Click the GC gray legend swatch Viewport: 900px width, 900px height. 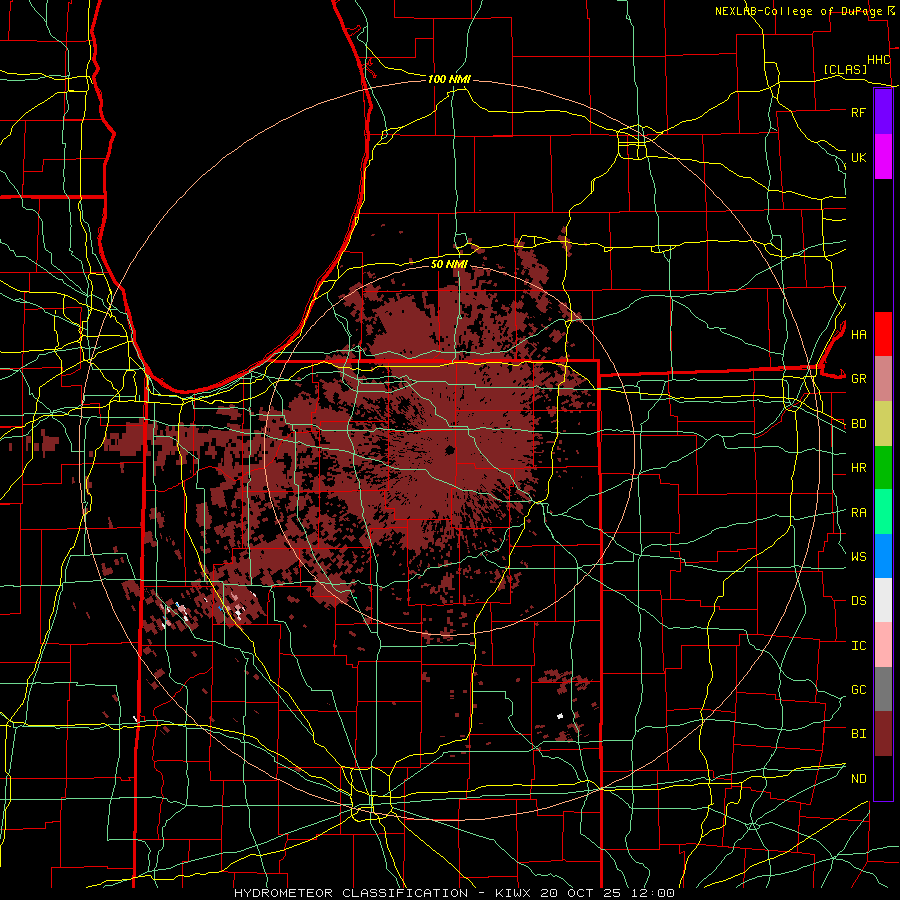tap(883, 689)
